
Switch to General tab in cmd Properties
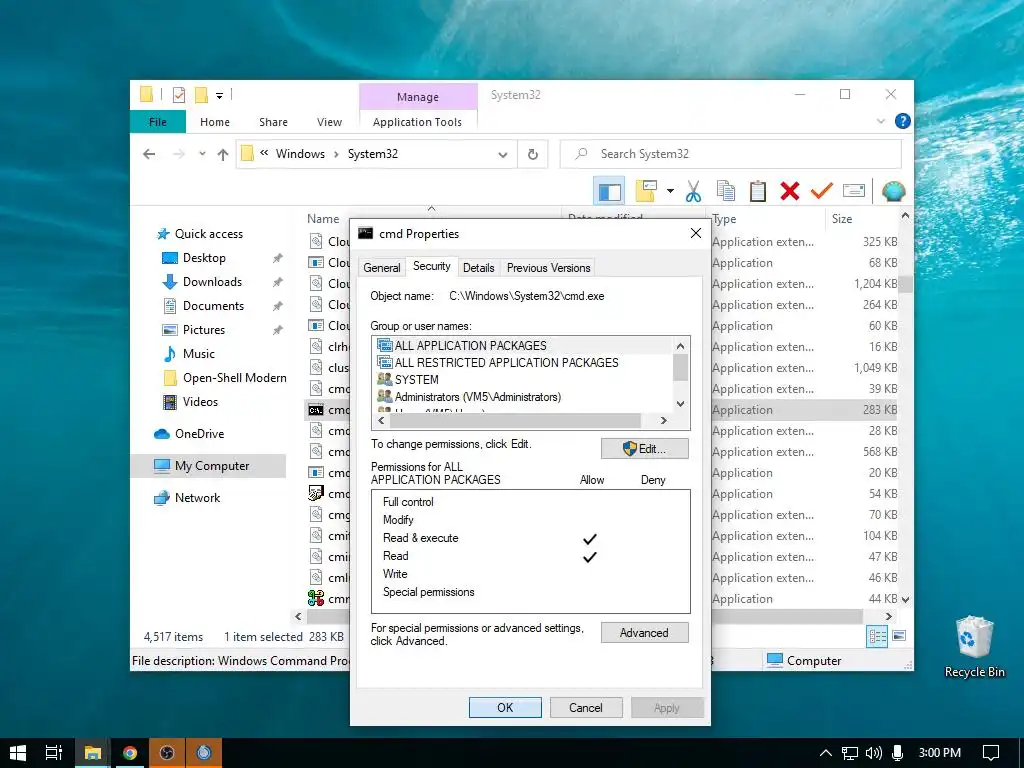point(381,267)
